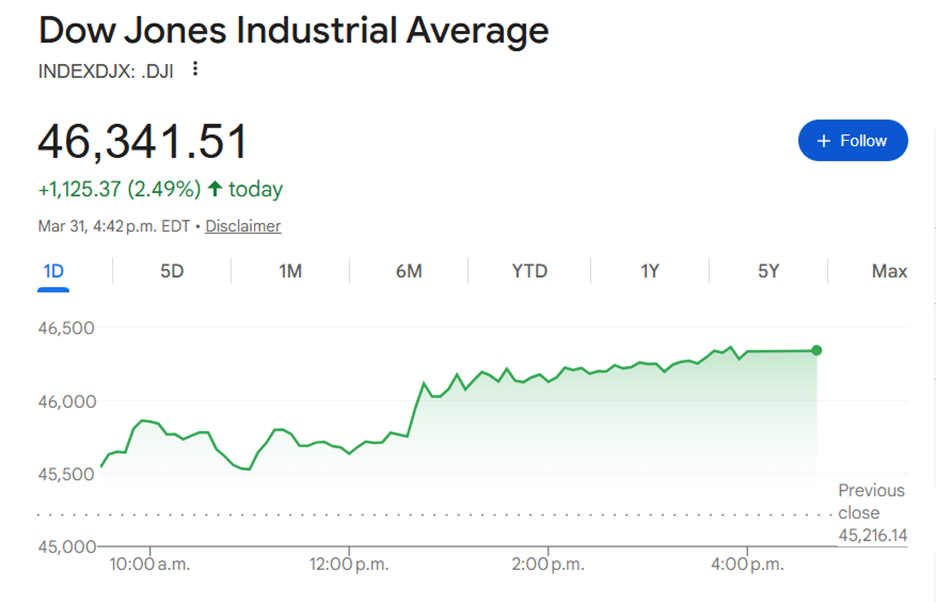
Task: Select the 5Y time range tab
Action: click(768, 271)
